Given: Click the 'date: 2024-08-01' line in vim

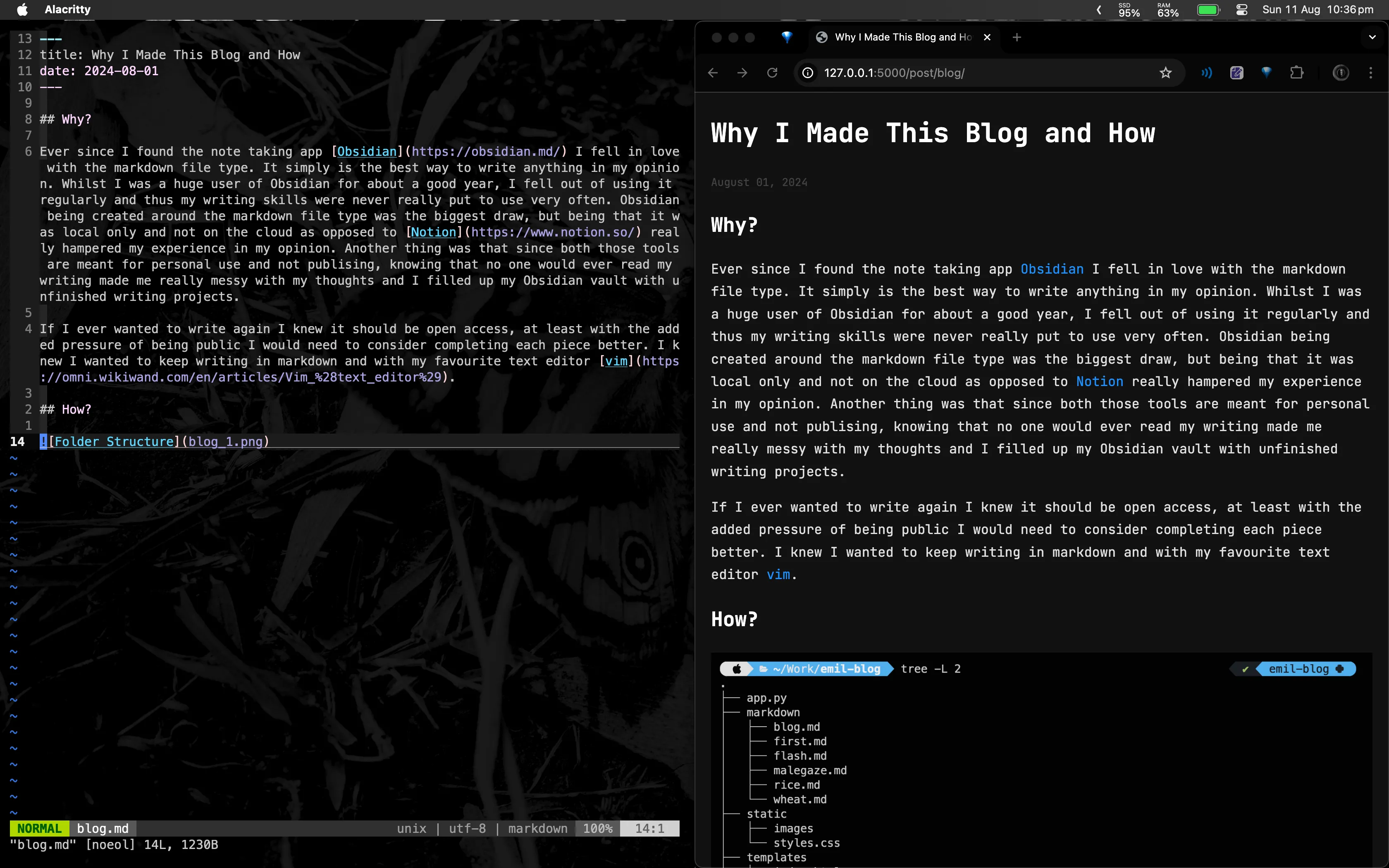Looking at the screenshot, I should [x=99, y=71].
